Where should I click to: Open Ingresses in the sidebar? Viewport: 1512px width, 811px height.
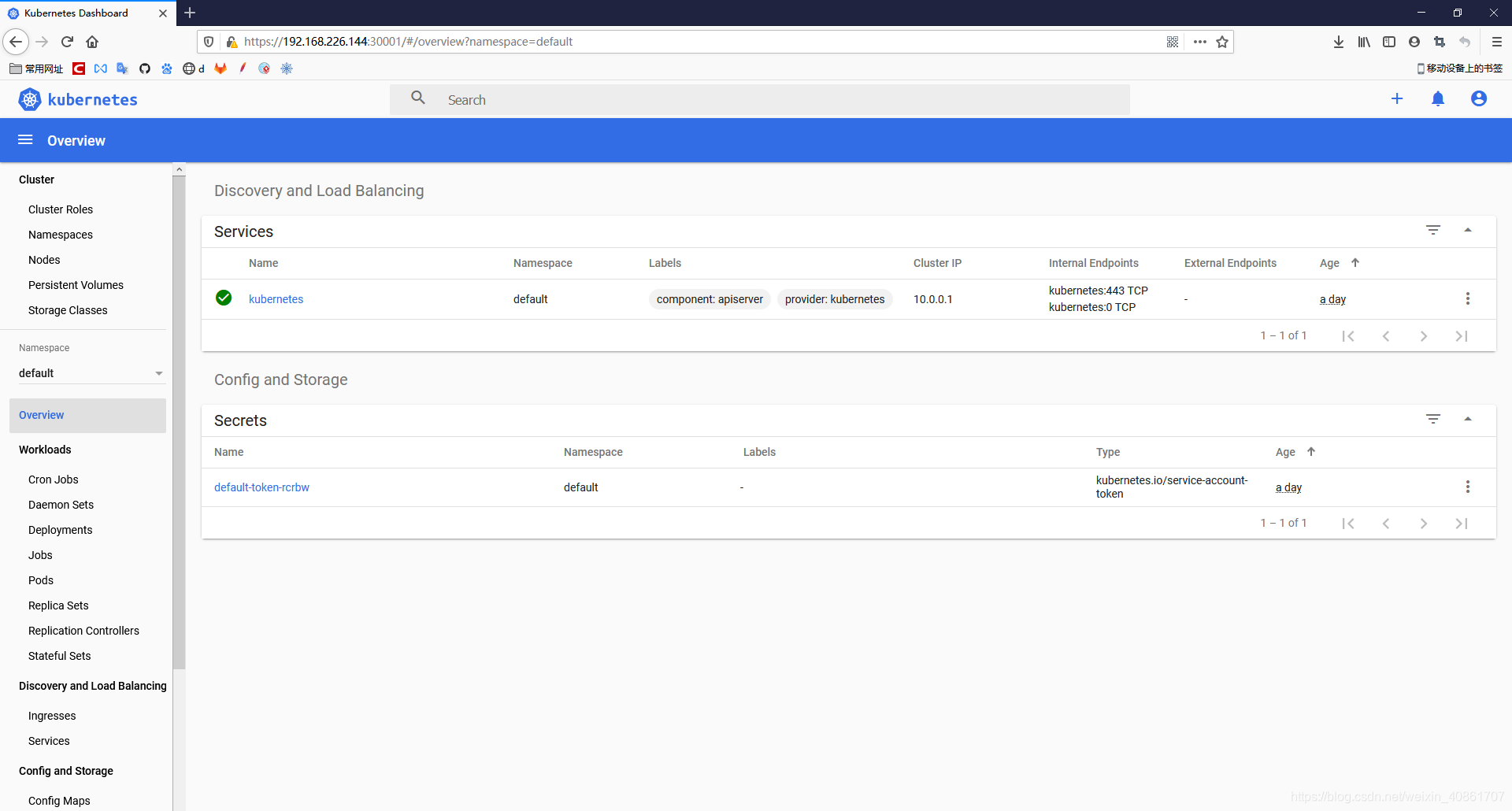(x=52, y=716)
